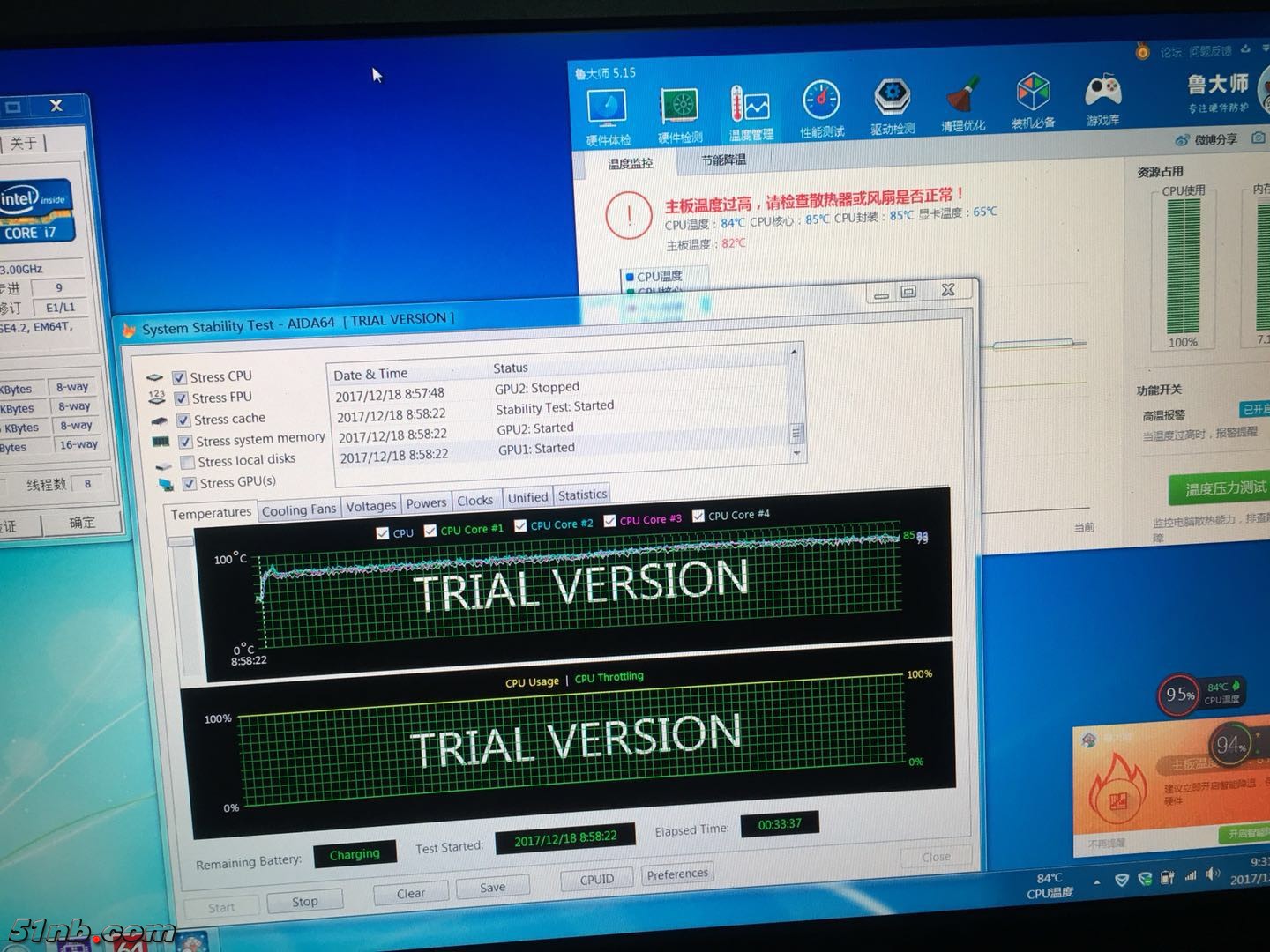Click 确定 button in CPU-Z window
The image size is (1270, 952).
[82, 523]
